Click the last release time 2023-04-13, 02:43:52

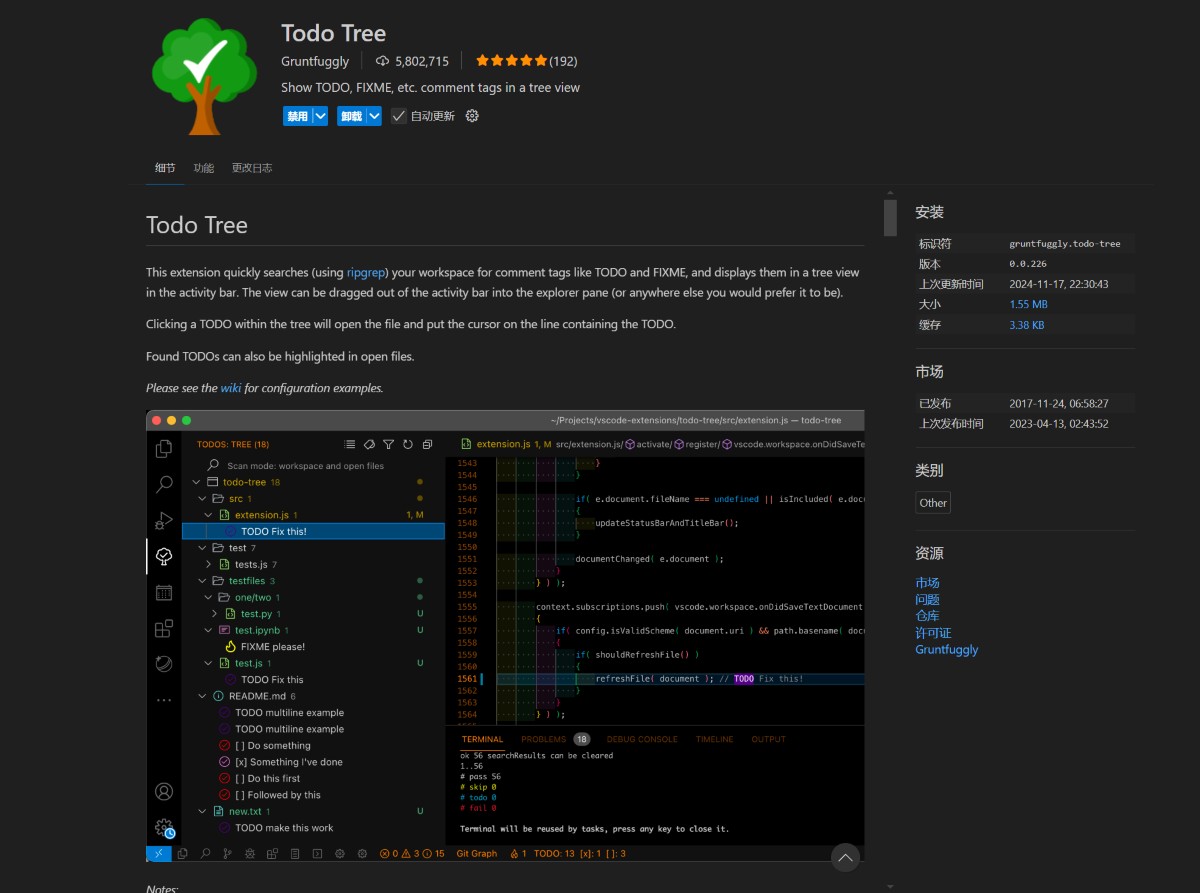point(1058,424)
